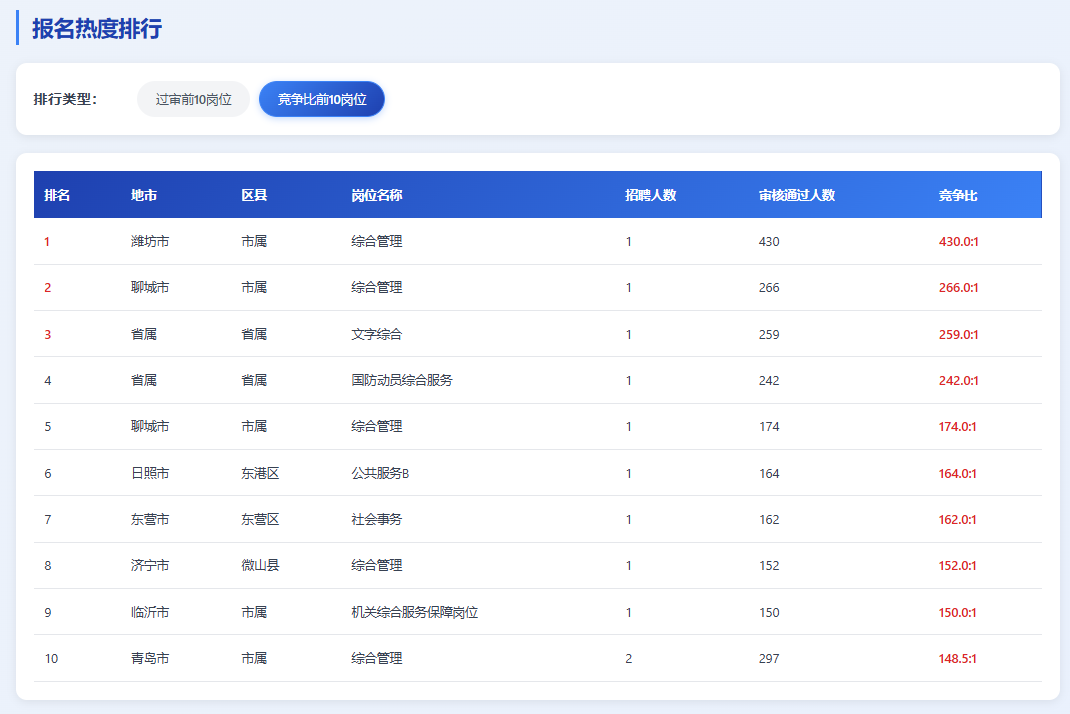
Task: Click the 审核通过人数 column header
Action: pos(797,195)
